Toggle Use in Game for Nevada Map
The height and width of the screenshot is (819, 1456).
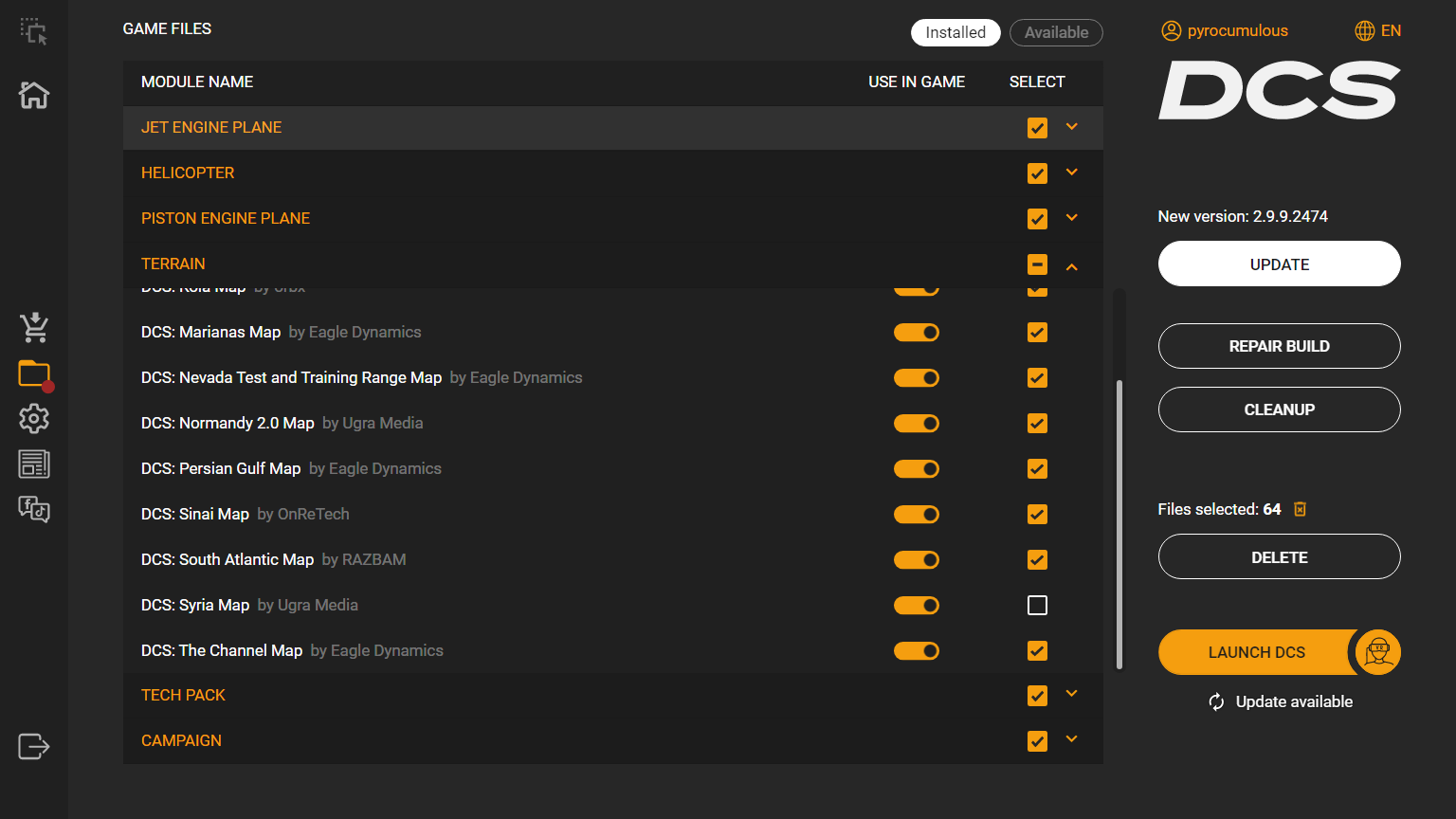click(x=917, y=377)
